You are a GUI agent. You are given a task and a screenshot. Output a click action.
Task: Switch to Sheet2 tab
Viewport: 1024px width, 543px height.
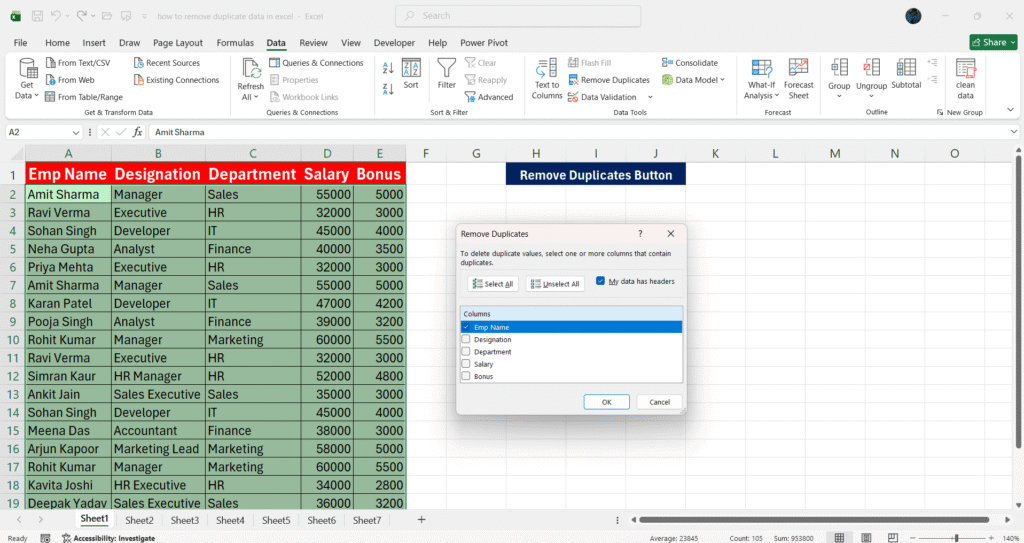[139, 520]
